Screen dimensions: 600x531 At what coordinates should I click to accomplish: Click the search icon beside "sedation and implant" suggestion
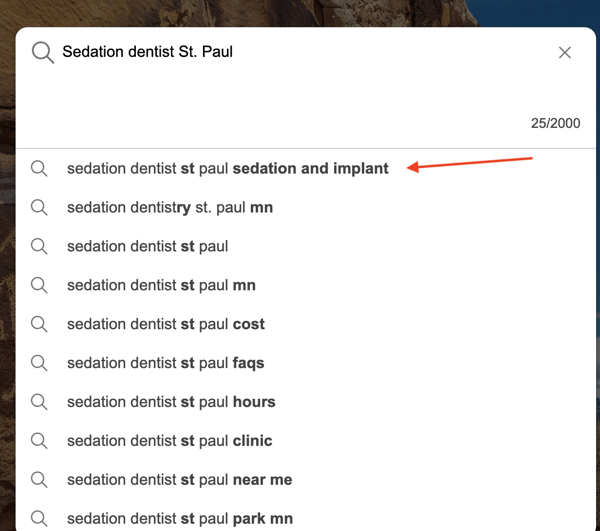(39, 169)
